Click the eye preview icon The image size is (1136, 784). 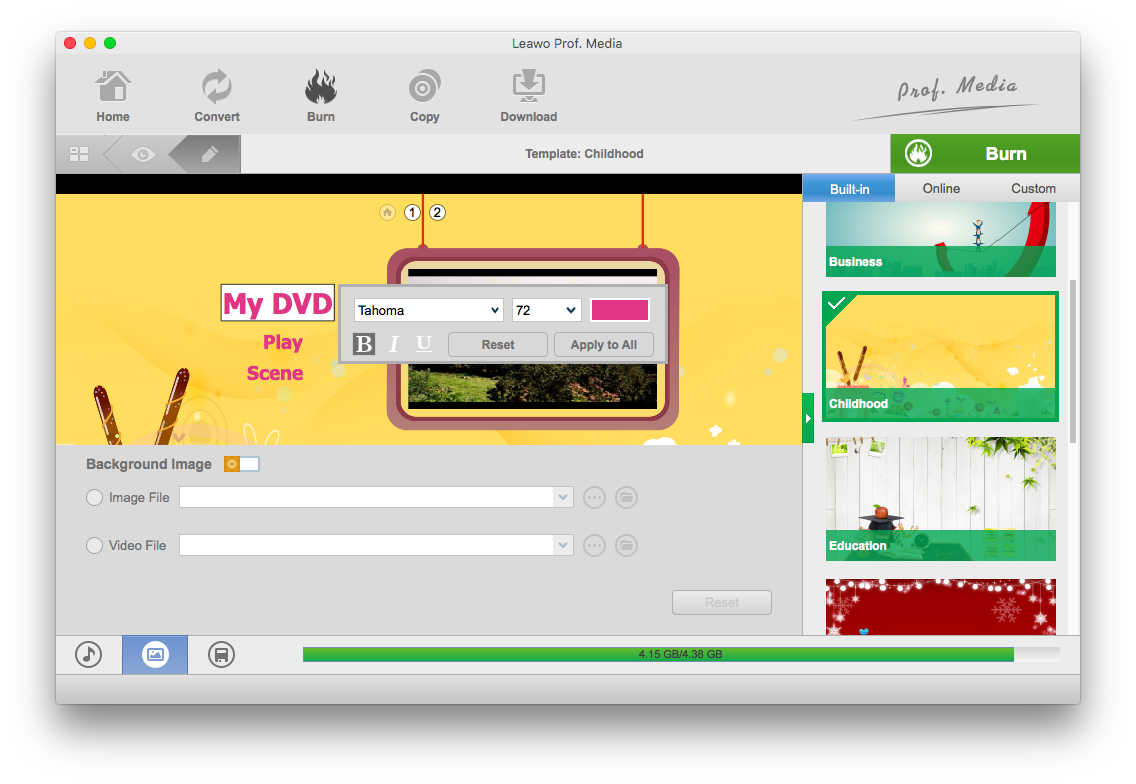pos(143,154)
